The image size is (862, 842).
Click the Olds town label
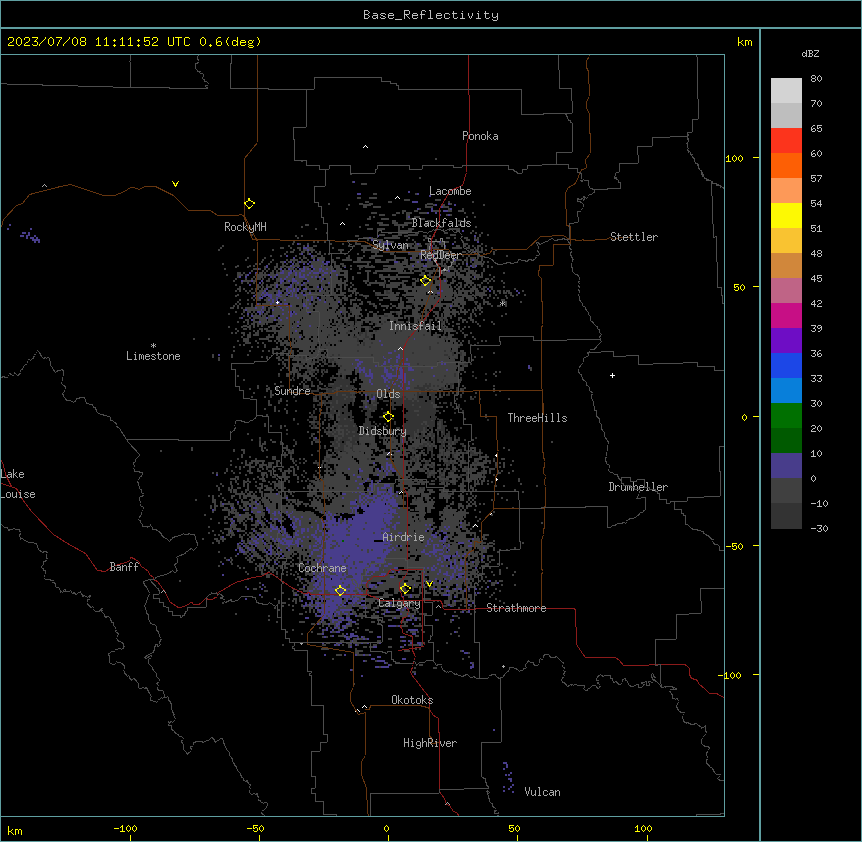point(388,394)
